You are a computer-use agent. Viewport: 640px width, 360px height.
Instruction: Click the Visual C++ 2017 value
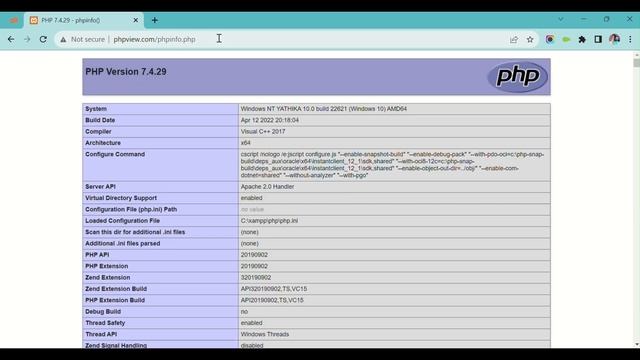point(263,132)
